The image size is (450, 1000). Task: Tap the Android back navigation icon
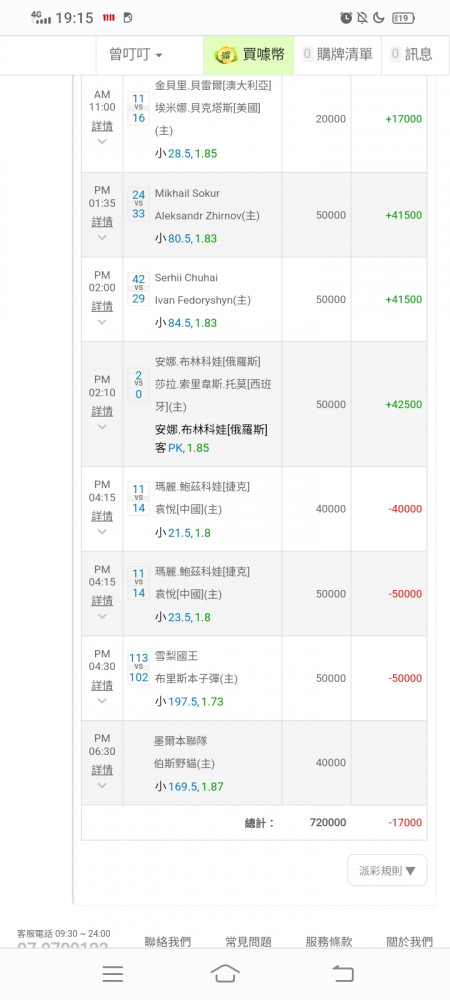pyautogui.click(x=343, y=973)
